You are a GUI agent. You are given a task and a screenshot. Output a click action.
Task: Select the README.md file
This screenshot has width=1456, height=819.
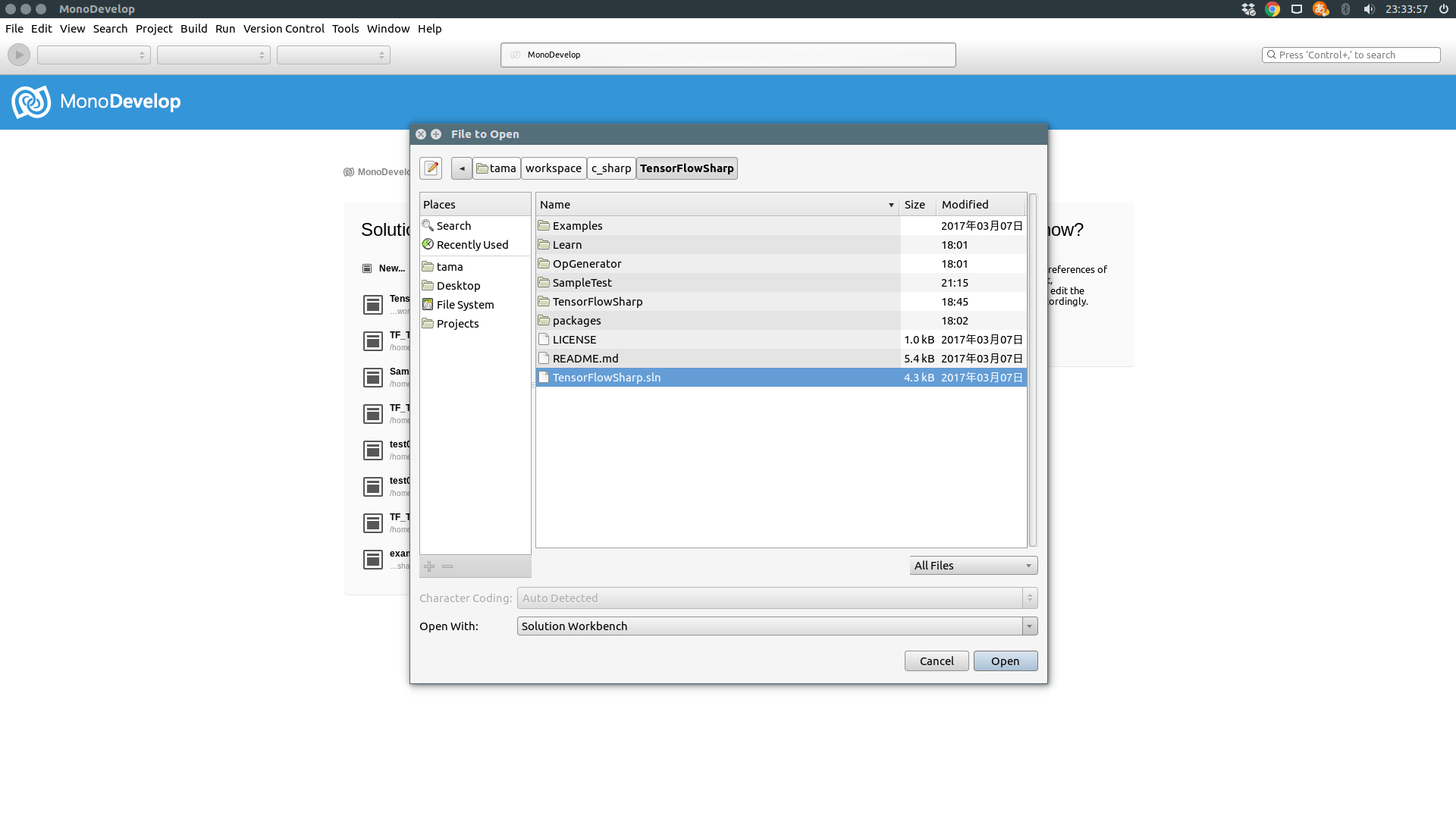coord(781,359)
